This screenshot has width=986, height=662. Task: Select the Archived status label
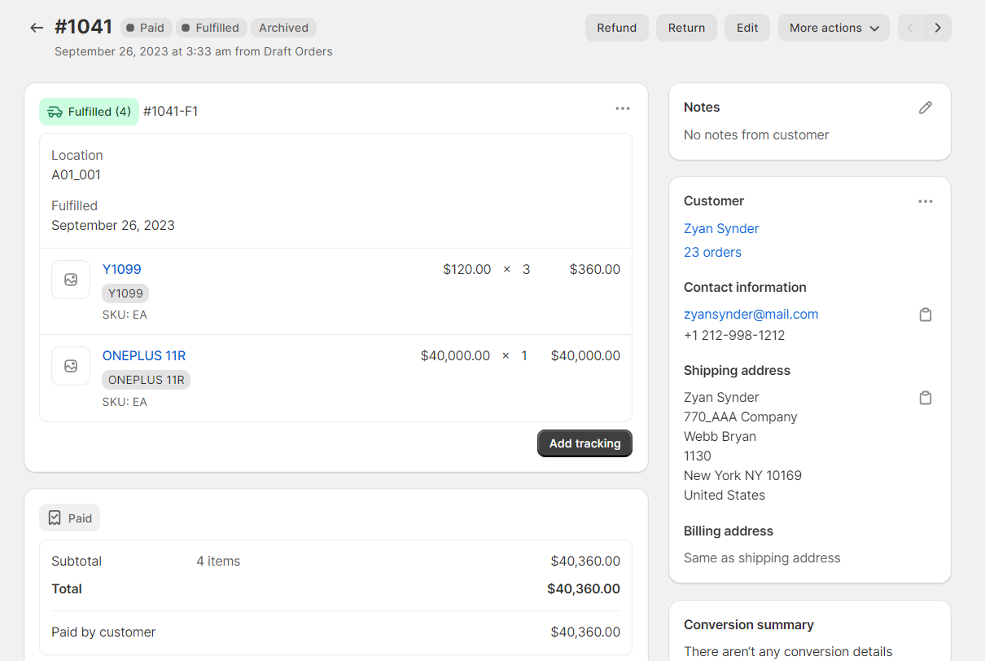tap(283, 27)
